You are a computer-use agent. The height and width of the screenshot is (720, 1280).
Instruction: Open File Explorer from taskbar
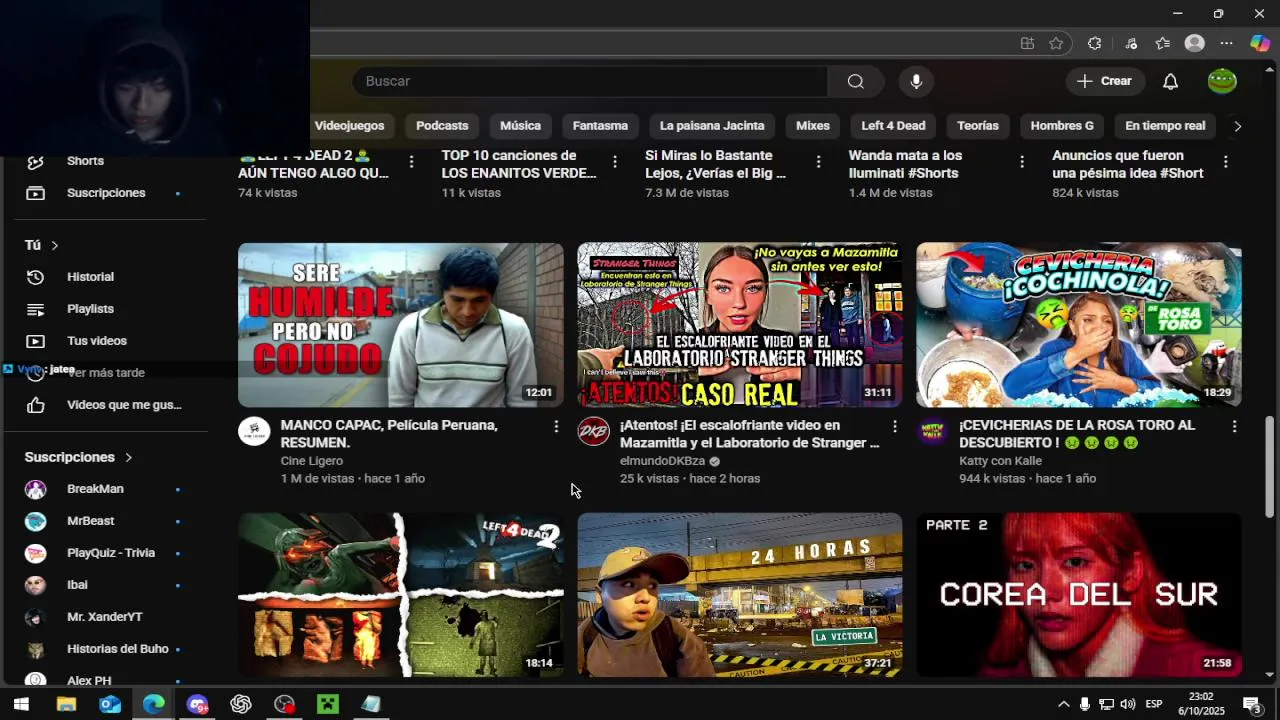click(x=66, y=704)
